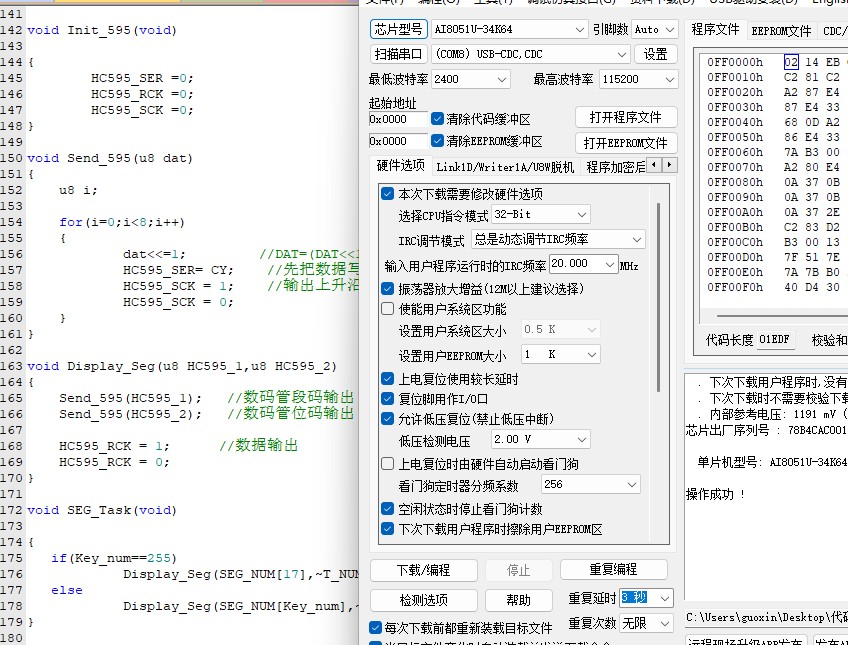Toggle 空闲状态时停止看门狗计数 checkbox
This screenshot has width=848, height=645.
pos(387,508)
